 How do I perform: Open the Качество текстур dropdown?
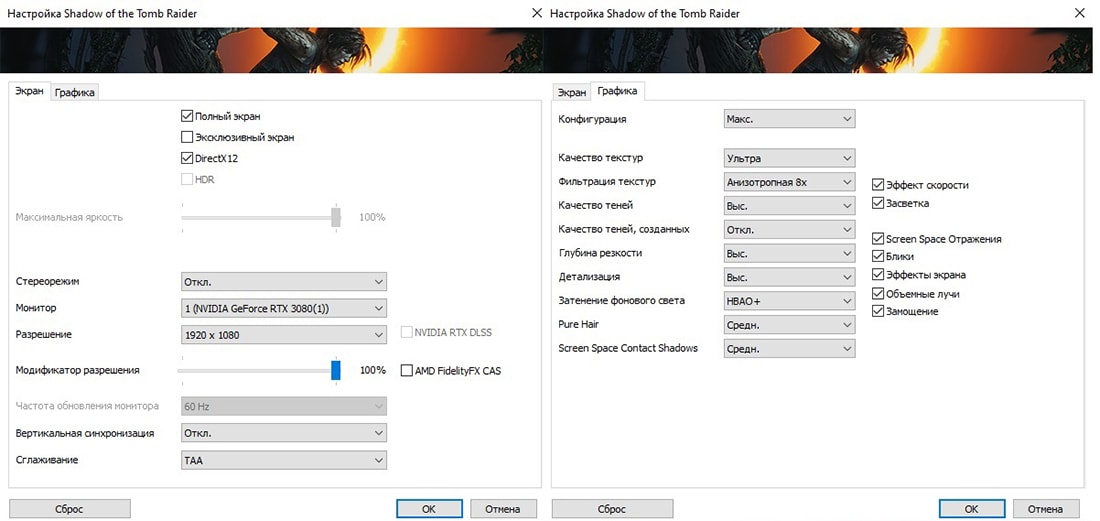[x=789, y=158]
